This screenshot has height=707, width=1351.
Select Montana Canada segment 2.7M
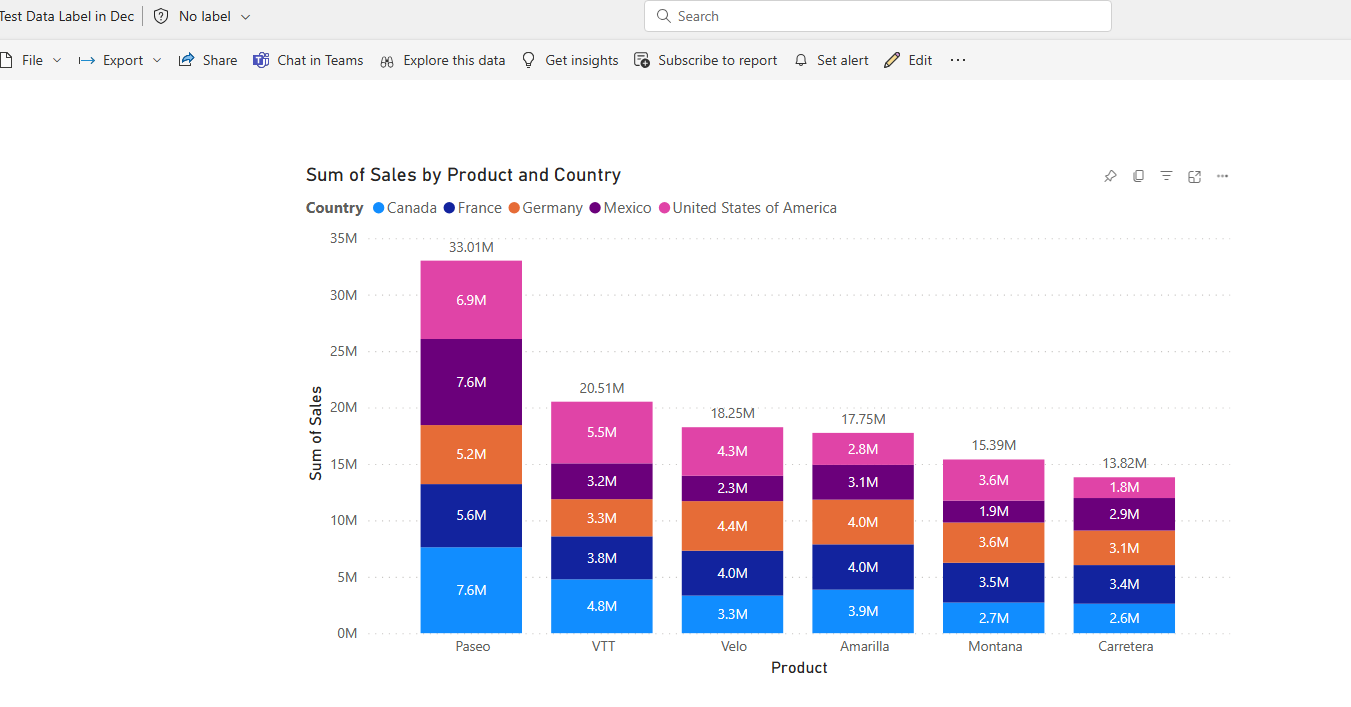click(x=994, y=618)
